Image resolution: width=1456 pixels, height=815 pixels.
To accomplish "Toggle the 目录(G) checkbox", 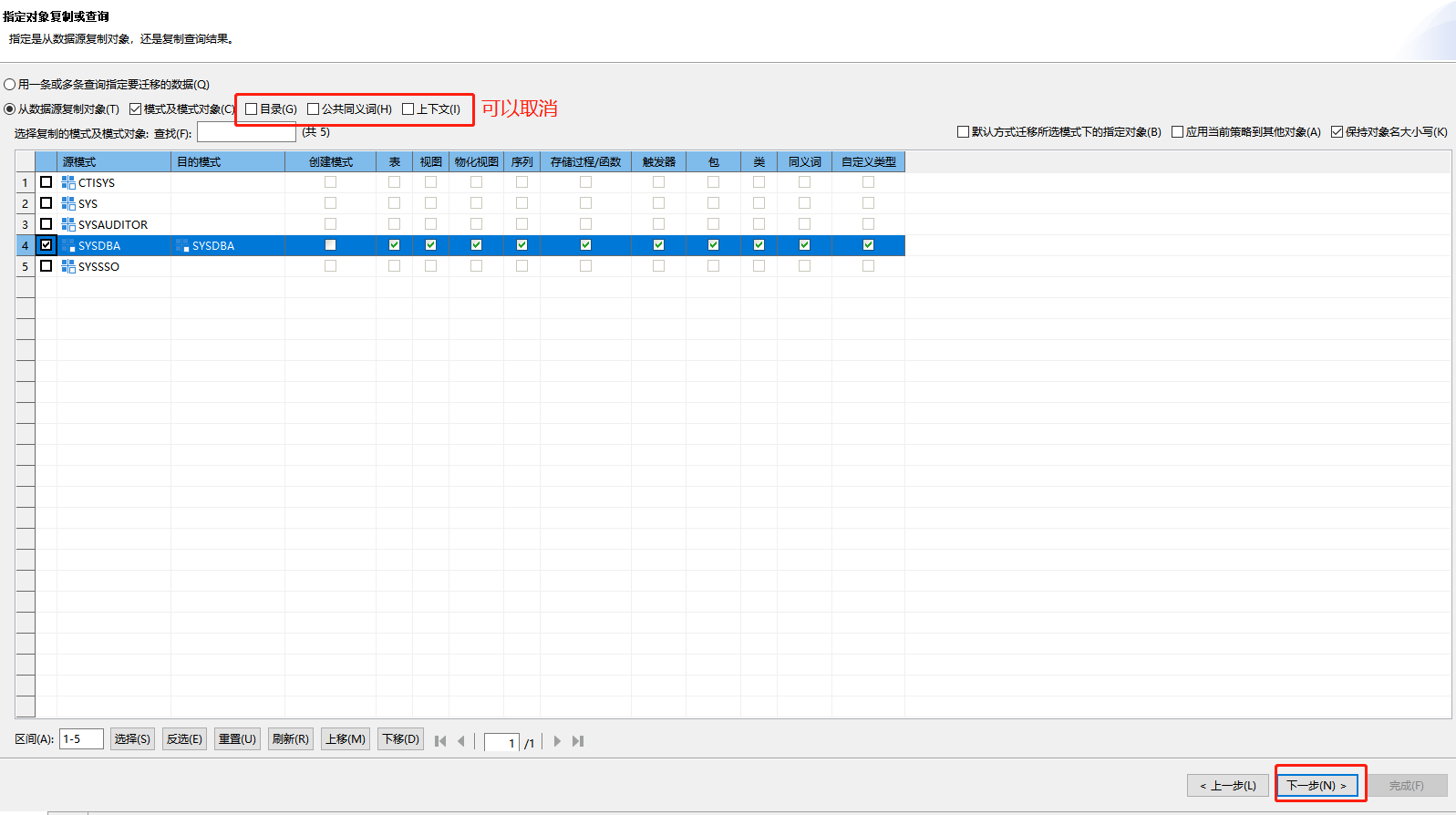I will point(252,108).
